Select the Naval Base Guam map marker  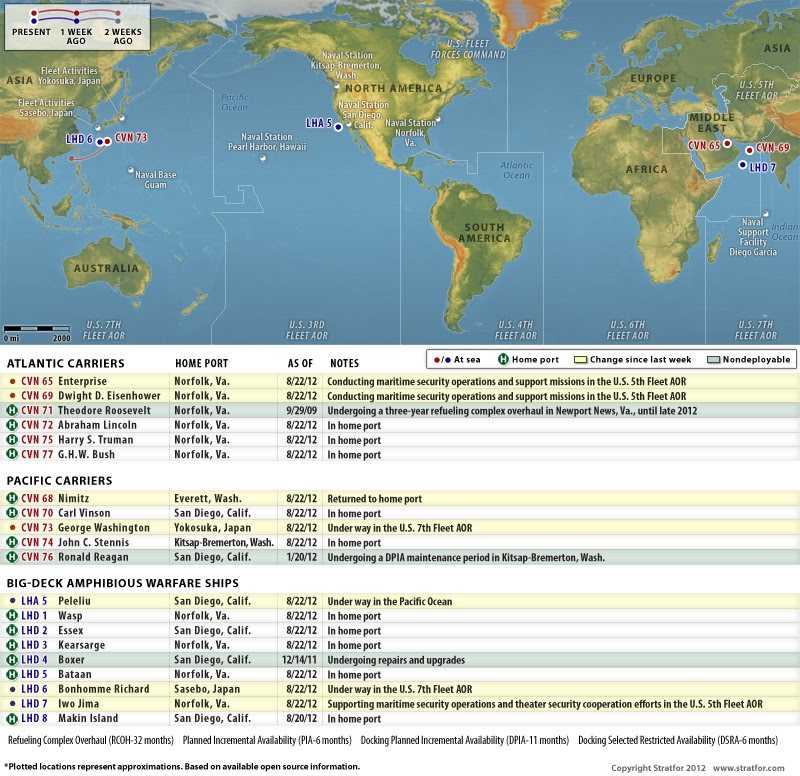point(129,170)
